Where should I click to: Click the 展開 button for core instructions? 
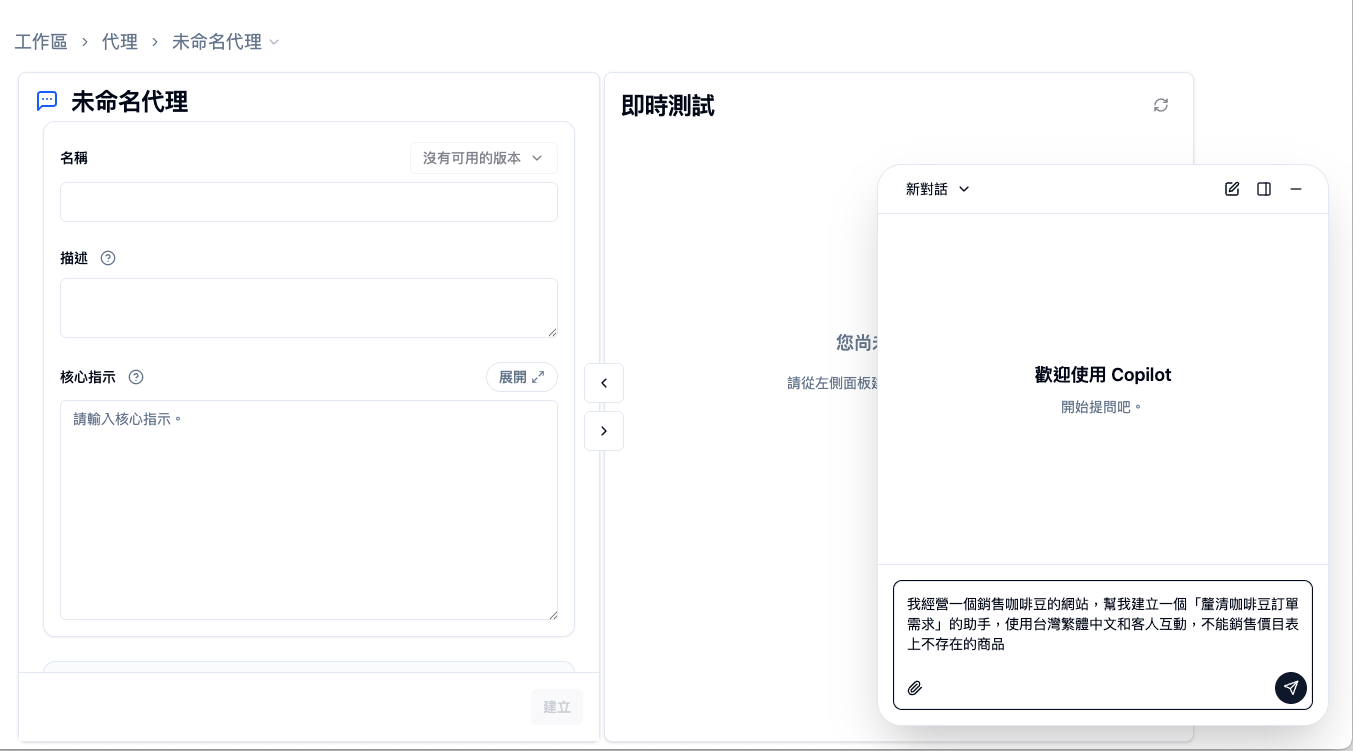[521, 377]
